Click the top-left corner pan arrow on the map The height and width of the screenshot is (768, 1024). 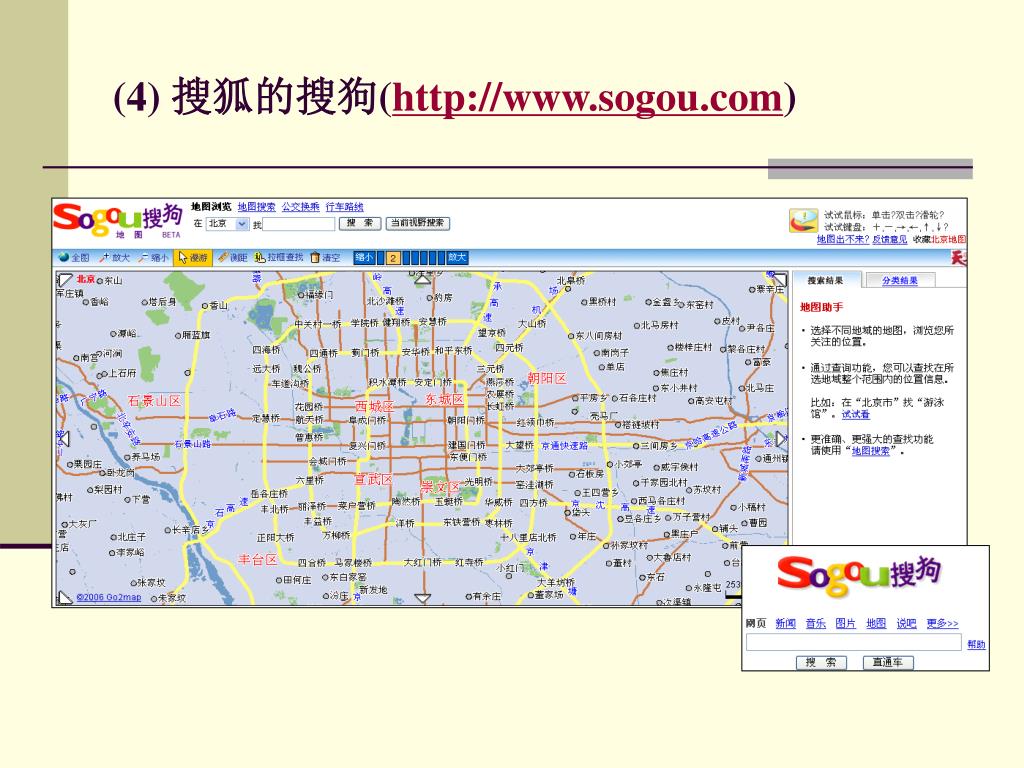[x=65, y=281]
